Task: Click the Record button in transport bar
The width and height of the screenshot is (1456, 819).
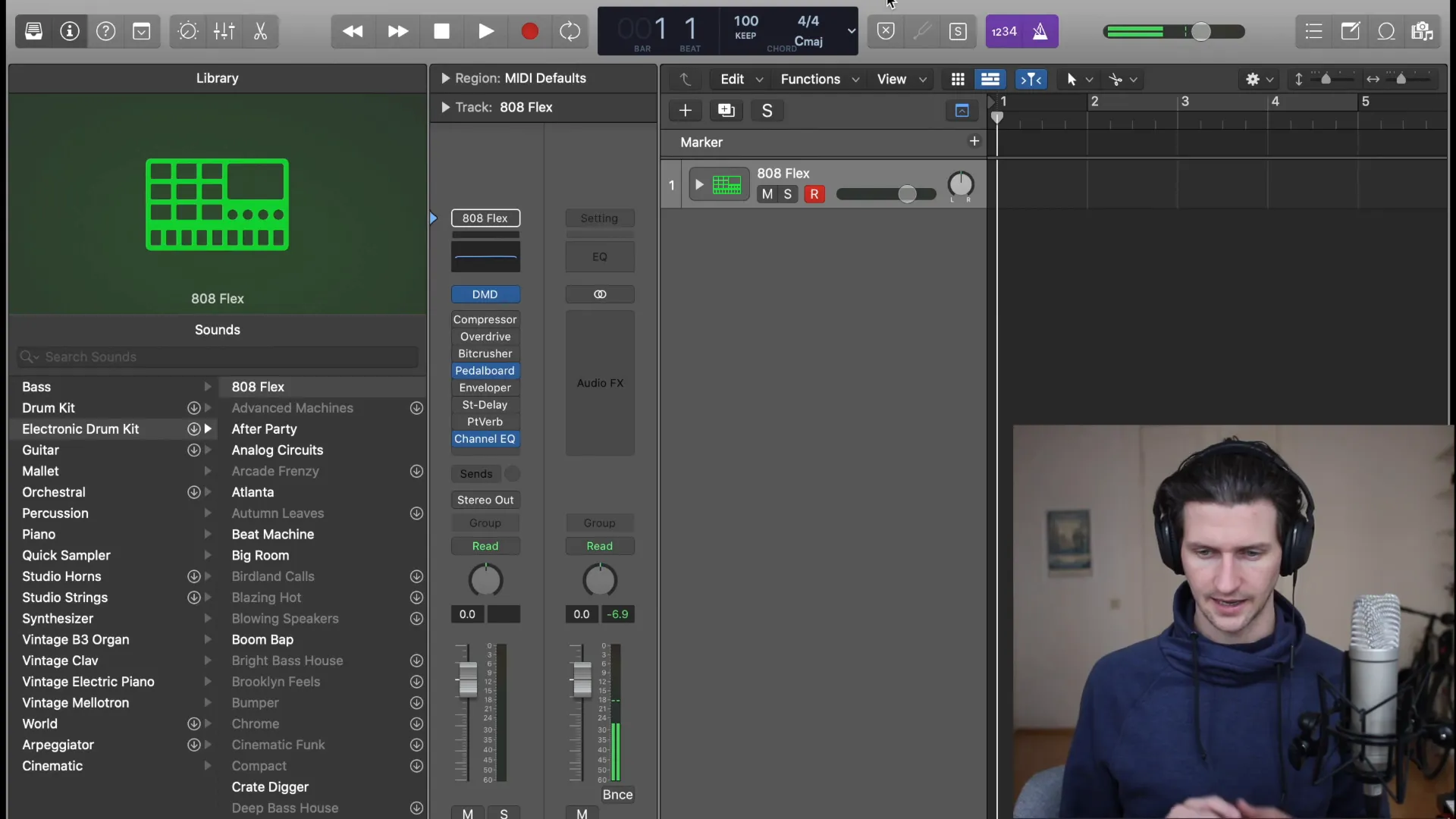Action: pyautogui.click(x=527, y=31)
